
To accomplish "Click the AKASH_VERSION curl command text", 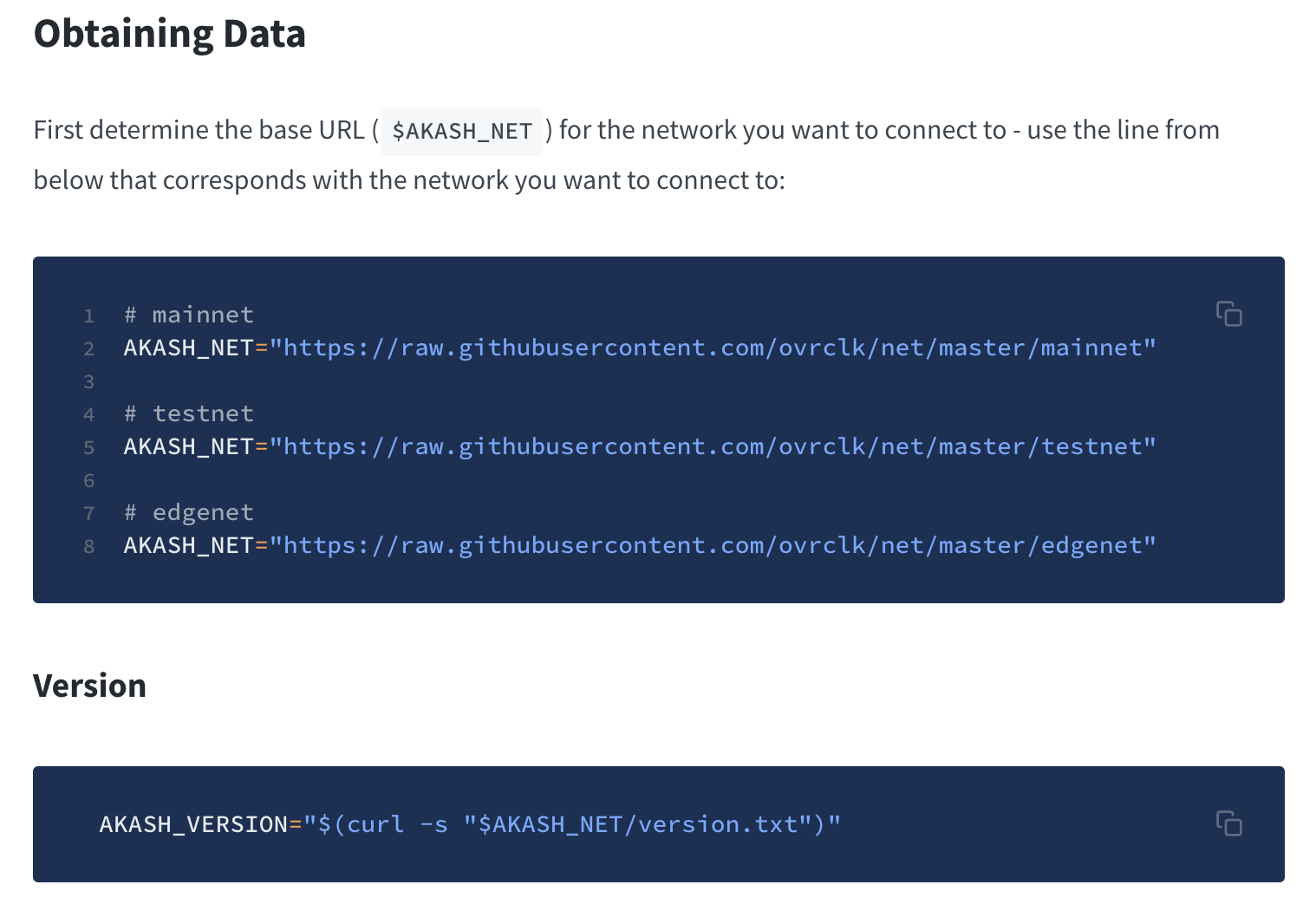I will pos(470,824).
